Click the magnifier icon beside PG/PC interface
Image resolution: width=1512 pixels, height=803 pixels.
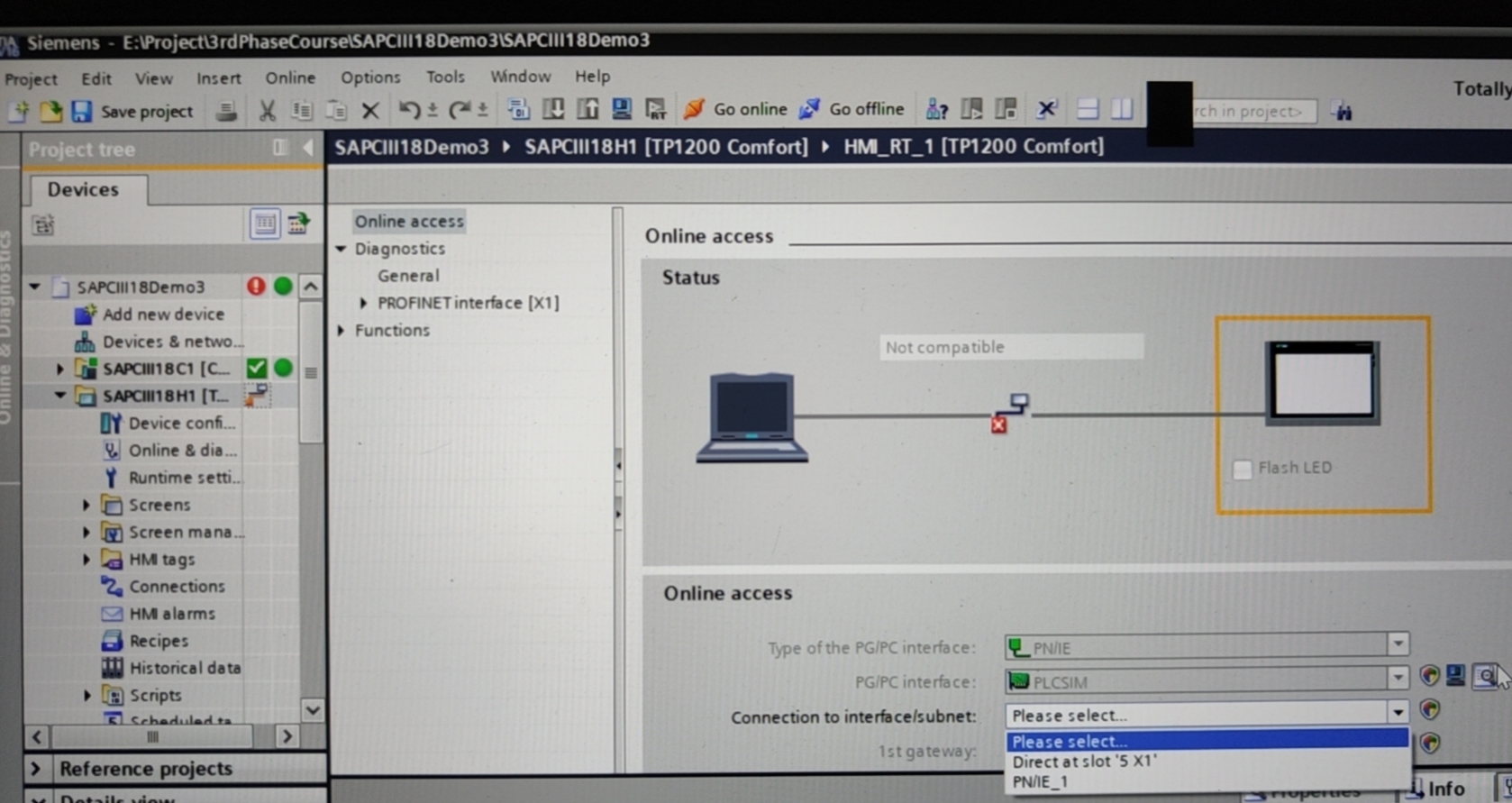point(1486,675)
